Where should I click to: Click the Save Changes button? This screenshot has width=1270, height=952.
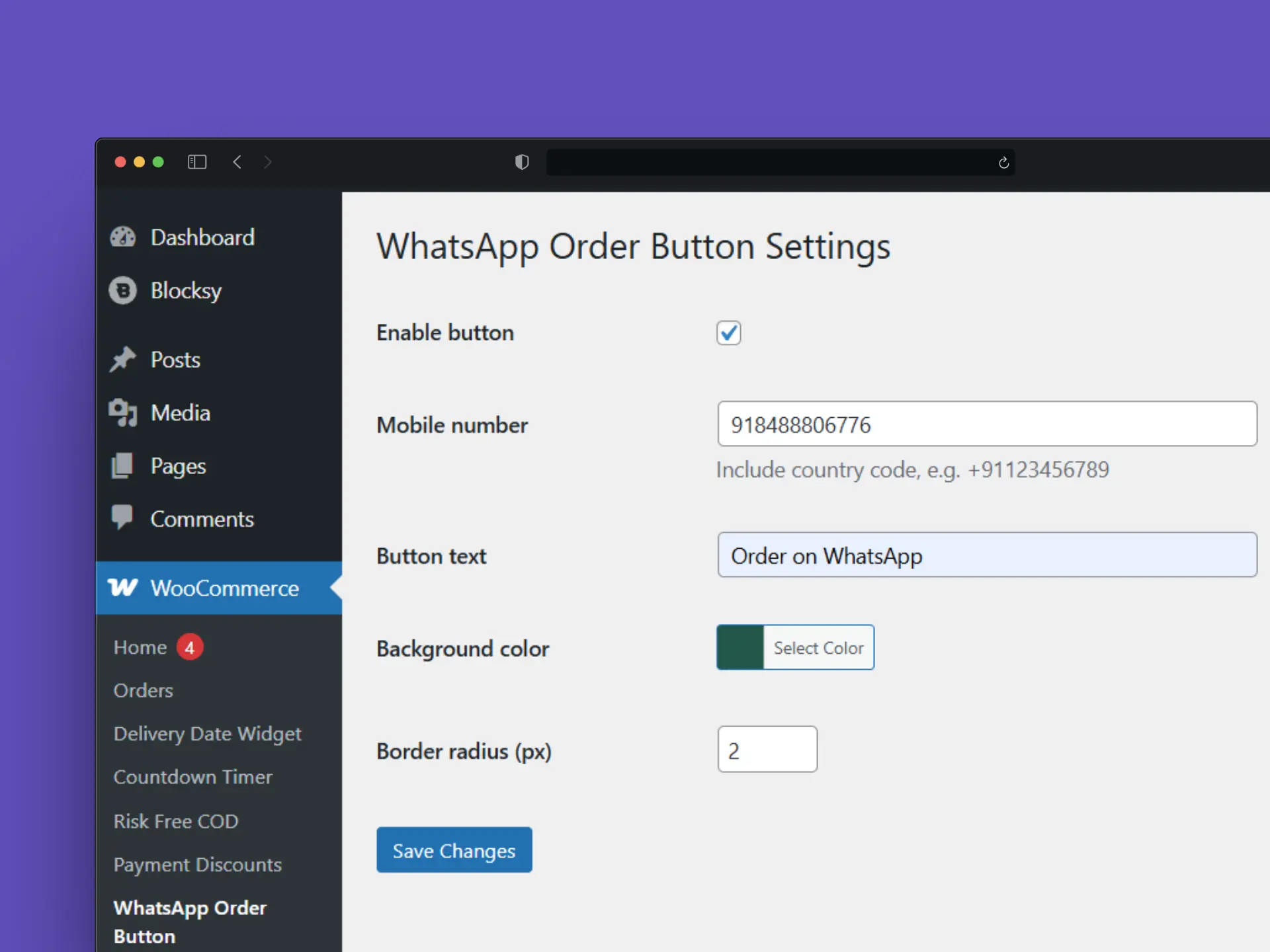click(454, 850)
